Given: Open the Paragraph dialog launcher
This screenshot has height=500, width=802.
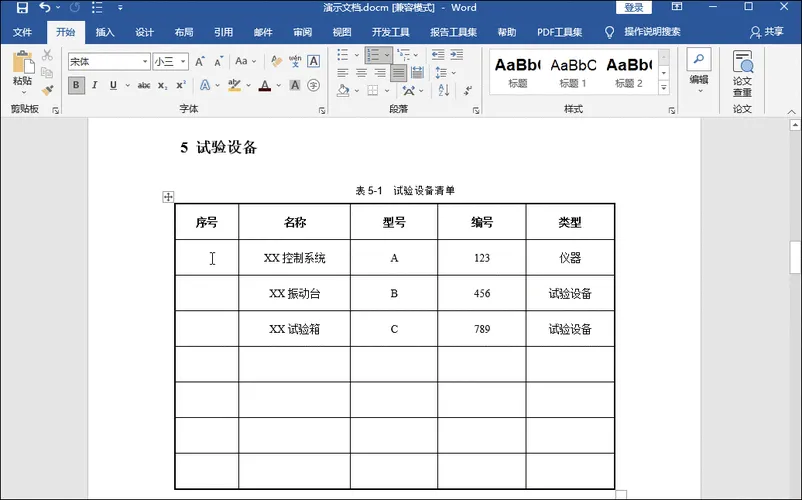Looking at the screenshot, I should pyautogui.click(x=476, y=110).
